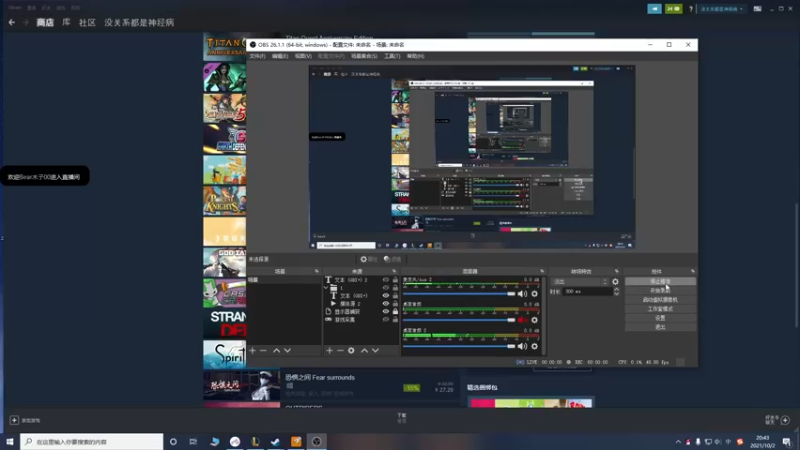Screen dimensions: 800x450
Task: Toggle visibility of 文本 (GDI+) 2 source
Action: point(386,280)
